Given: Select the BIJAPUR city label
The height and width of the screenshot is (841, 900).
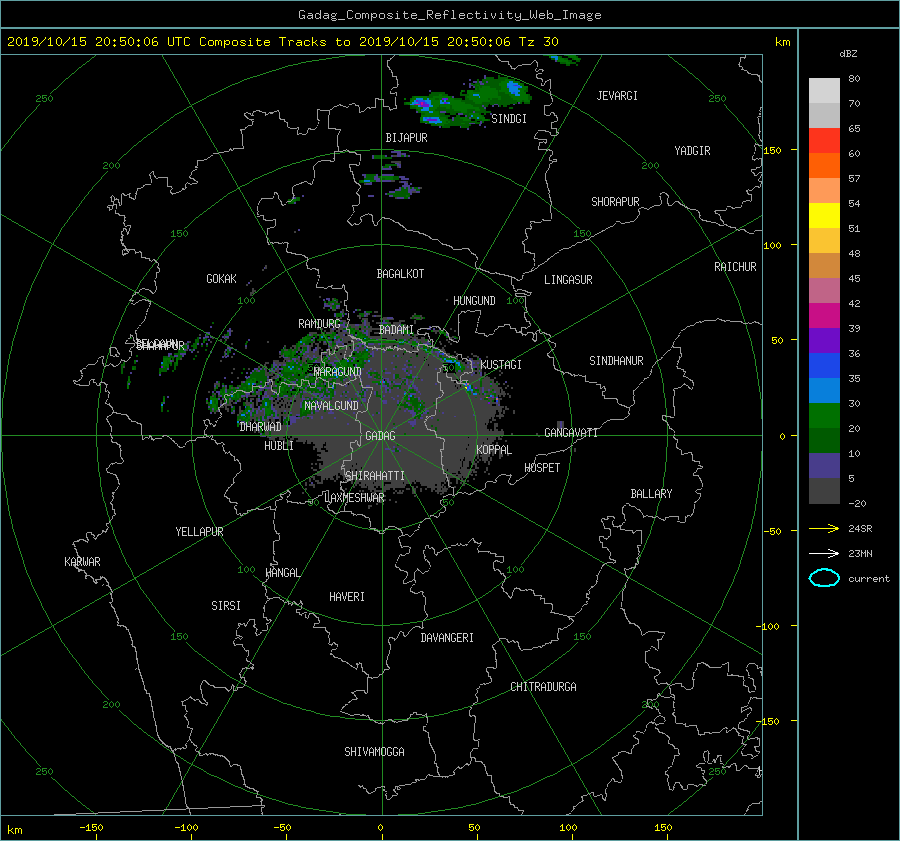Looking at the screenshot, I should tap(406, 138).
